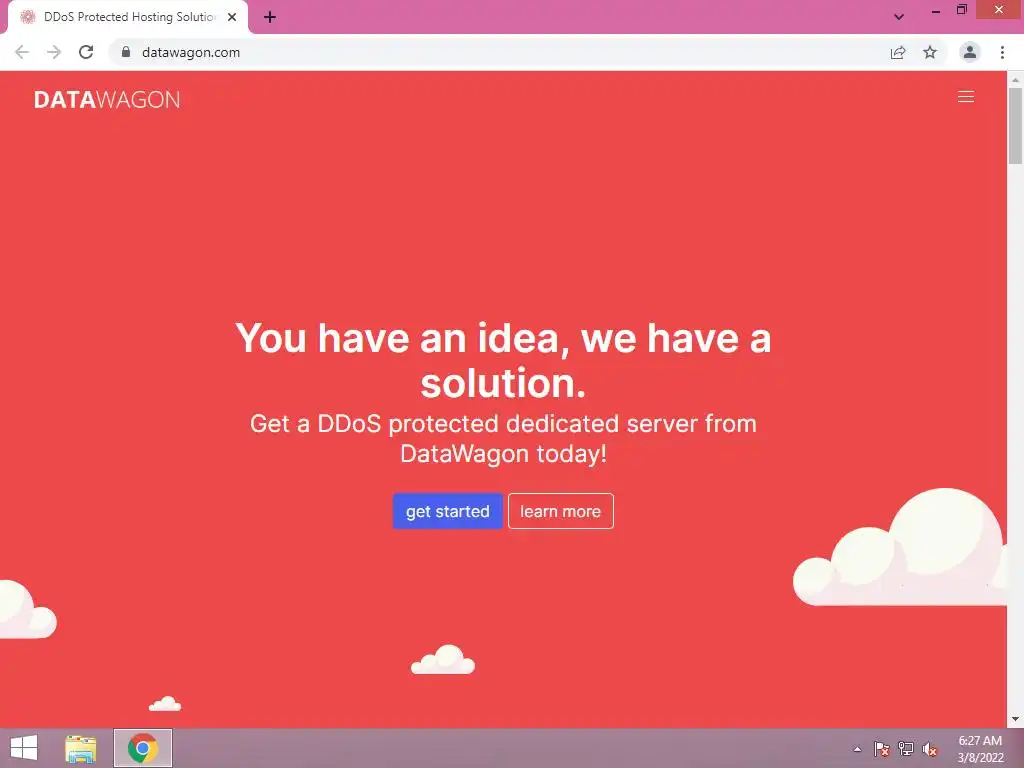
Task: Reload the page with the refresh icon
Action: [x=86, y=52]
